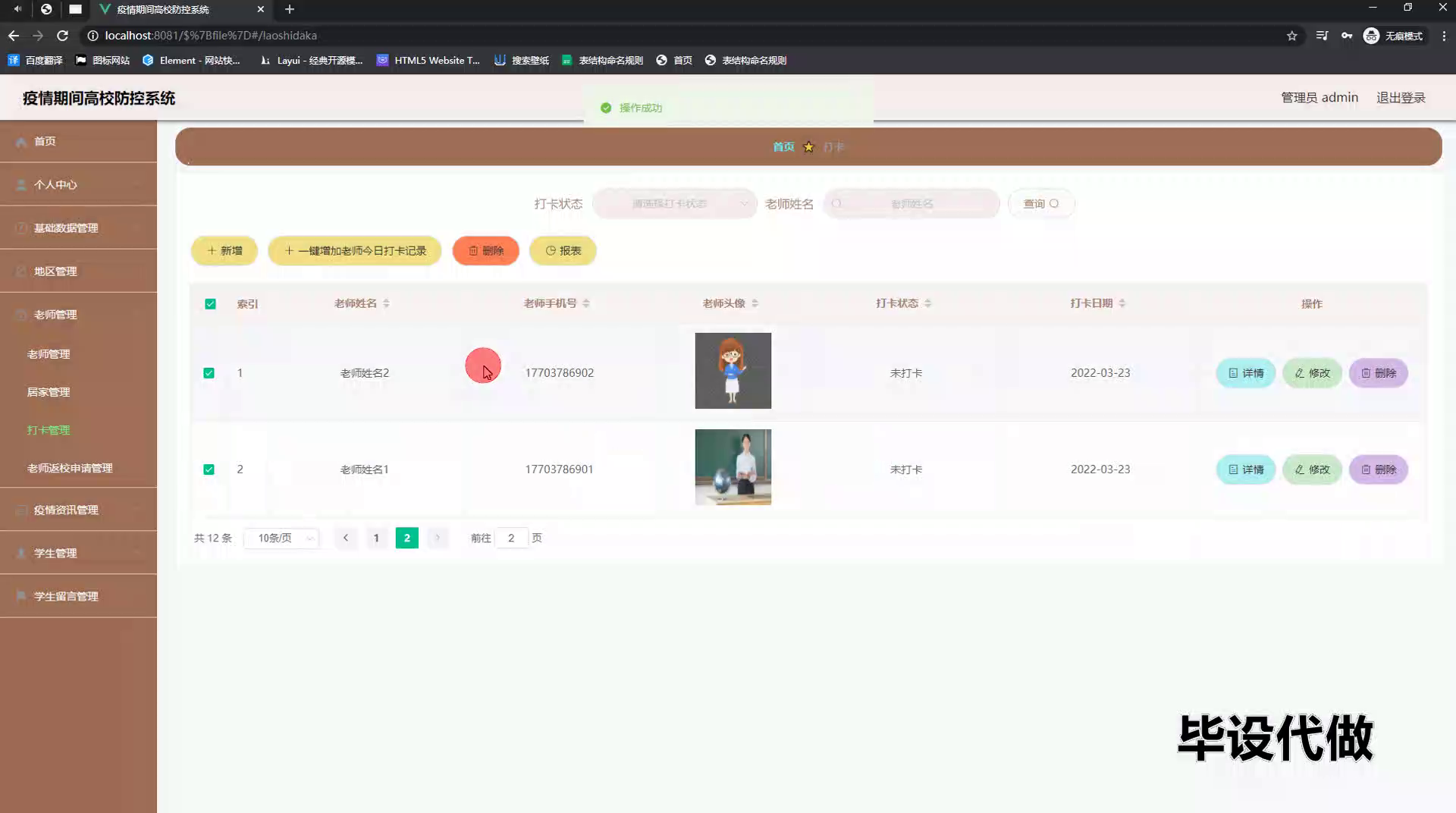Expand 基础数据管理 sidebar menu
This screenshot has height=813, width=1456.
[78, 228]
